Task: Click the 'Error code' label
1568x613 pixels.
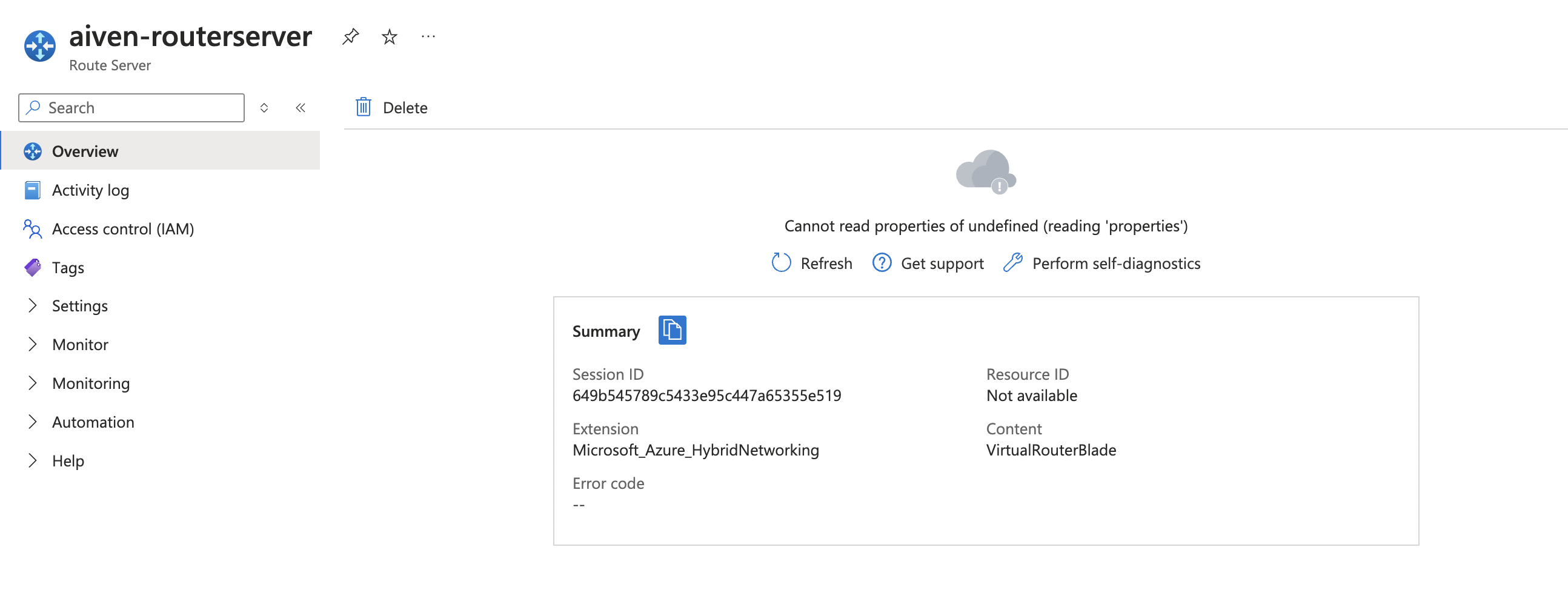Action: point(608,483)
